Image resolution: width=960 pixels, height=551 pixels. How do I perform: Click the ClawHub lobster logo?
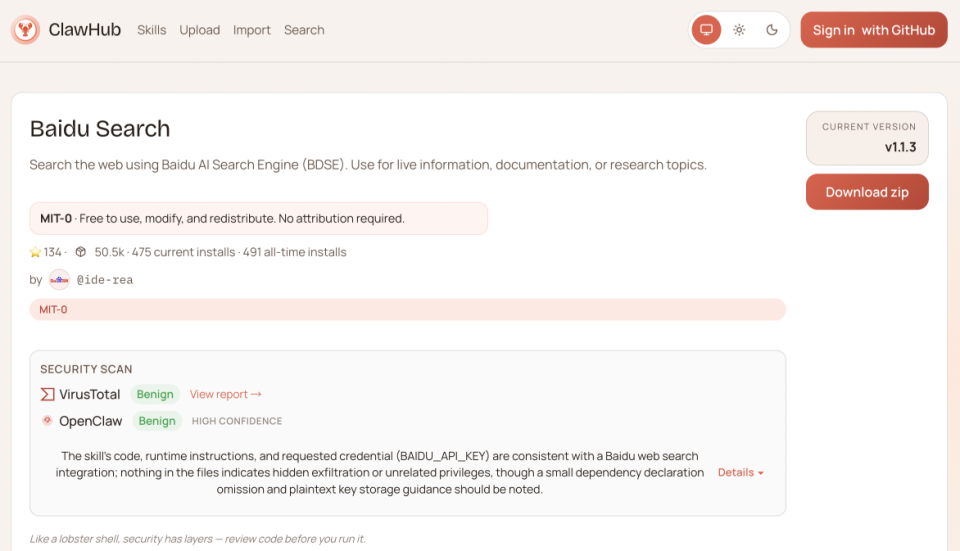click(26, 29)
